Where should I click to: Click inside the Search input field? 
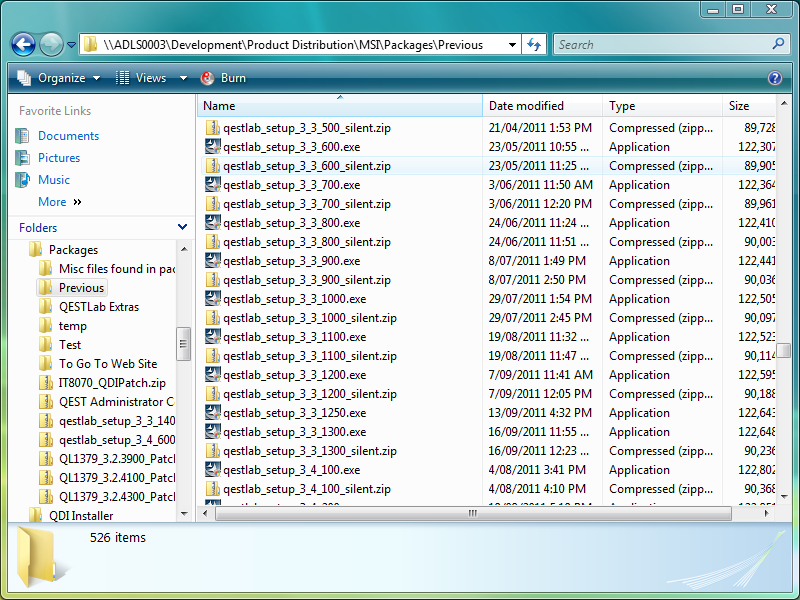click(650, 44)
